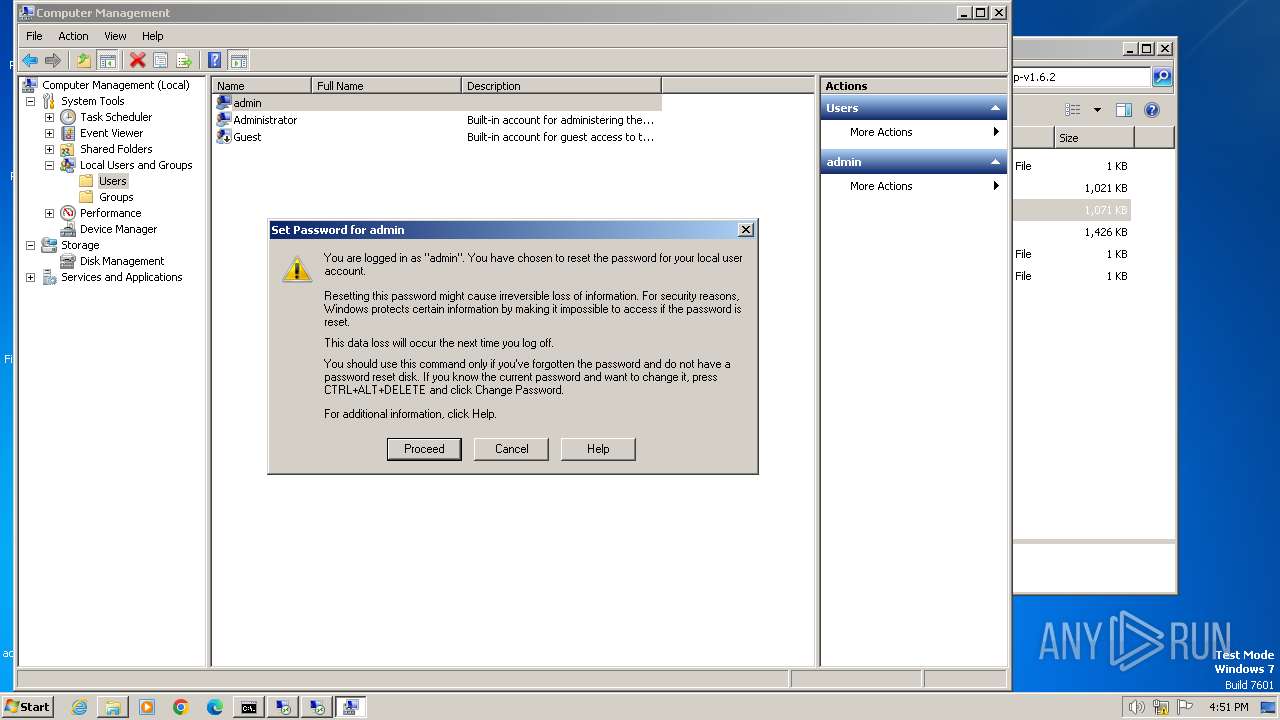This screenshot has height=720, width=1280.
Task: Open the views dropdown in Explorer window
Action: coord(1097,110)
